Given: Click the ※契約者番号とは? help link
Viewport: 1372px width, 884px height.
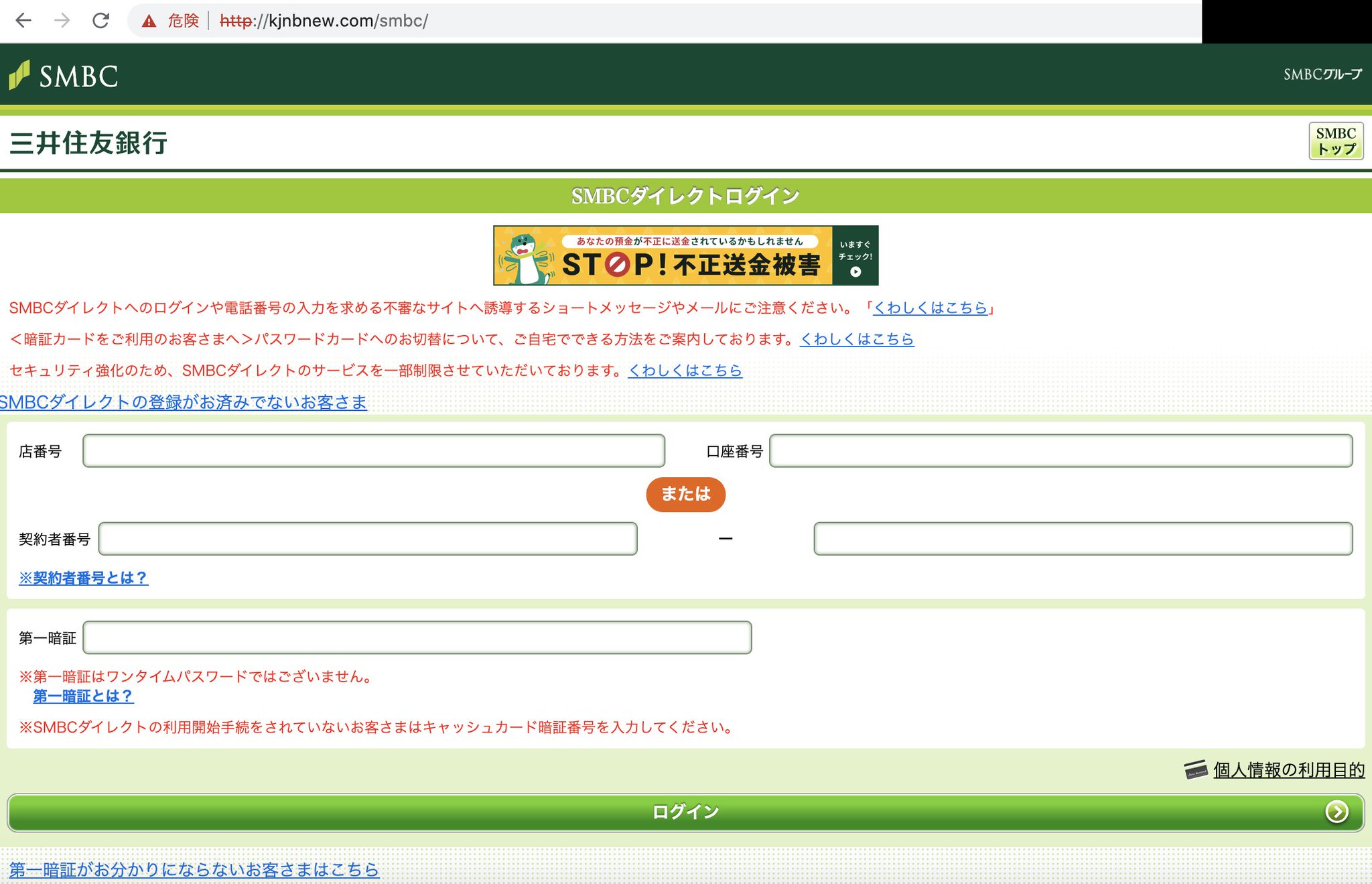Looking at the screenshot, I should click(x=84, y=578).
